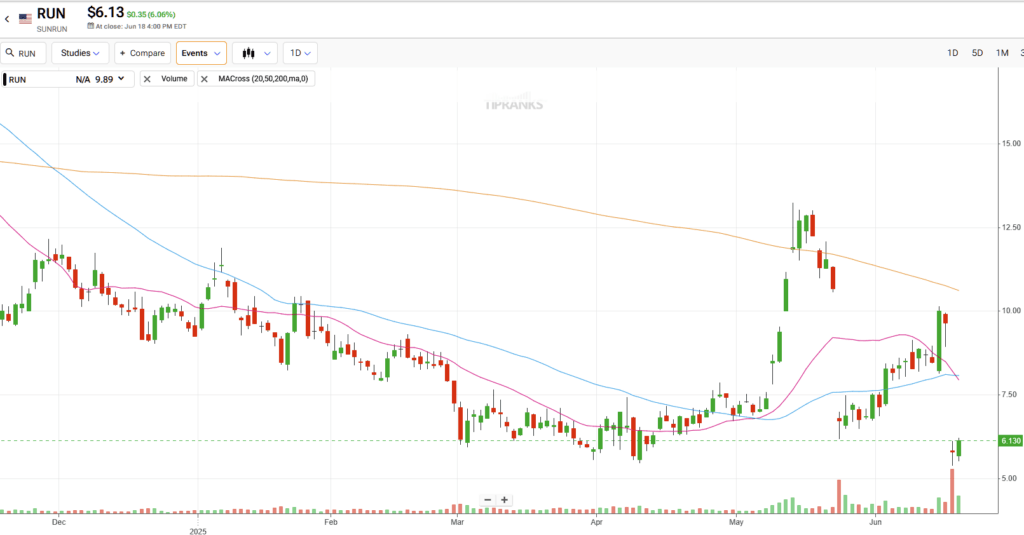Click the 2025 year label
This screenshot has width=1024, height=535.
coord(198,531)
